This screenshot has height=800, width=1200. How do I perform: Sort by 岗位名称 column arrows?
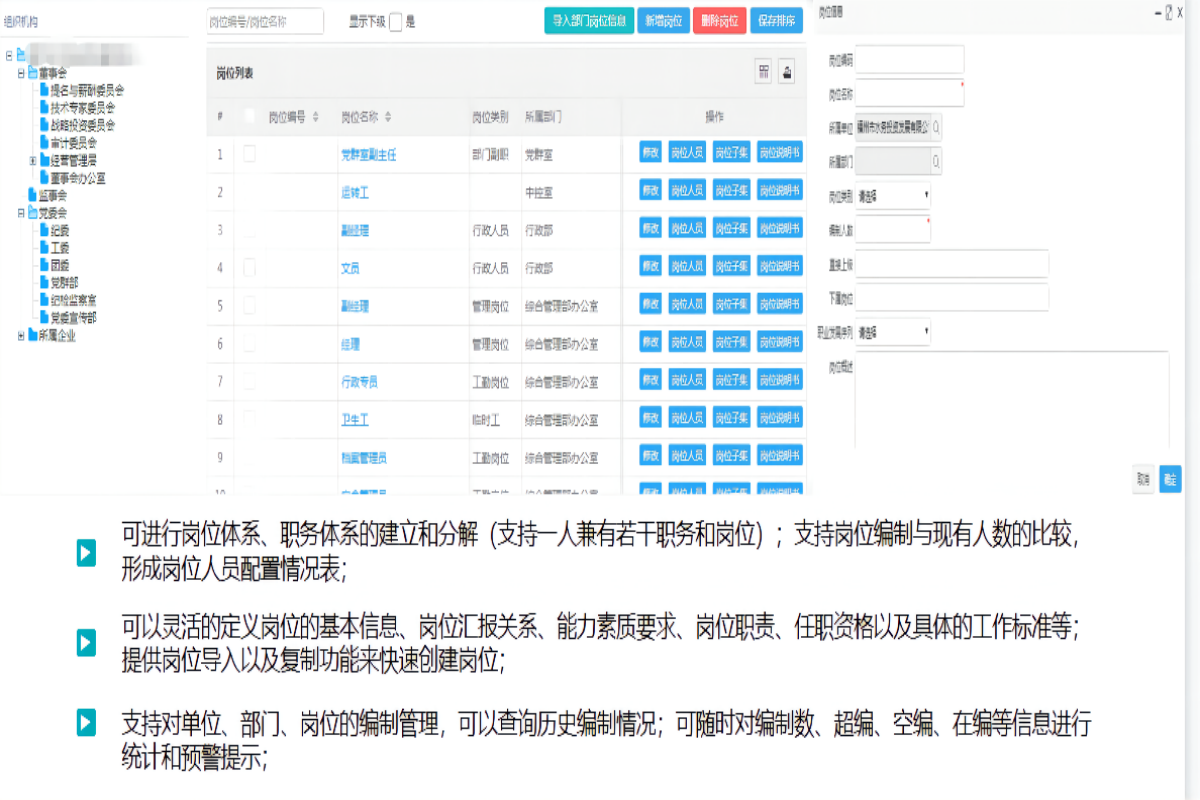click(388, 117)
